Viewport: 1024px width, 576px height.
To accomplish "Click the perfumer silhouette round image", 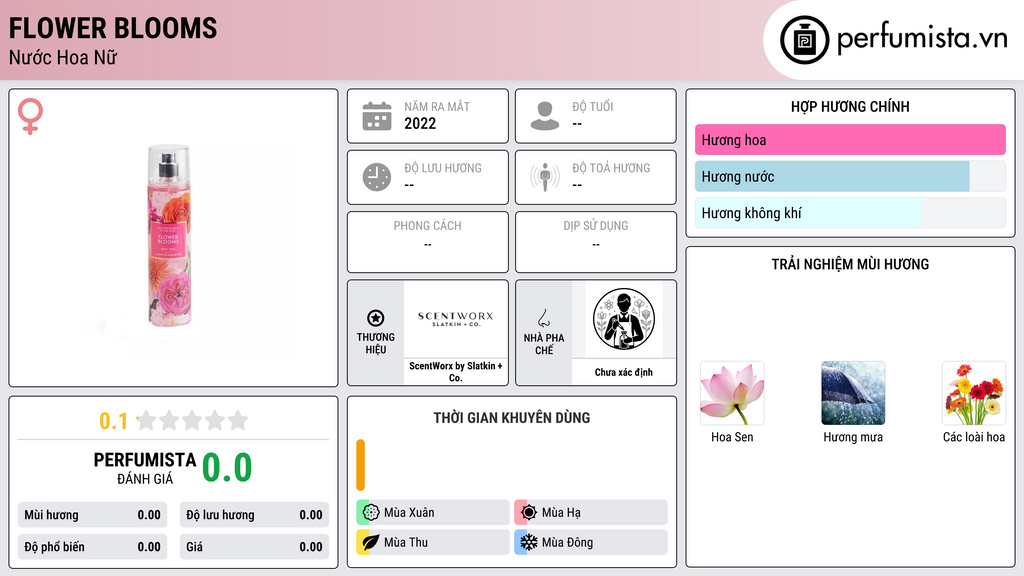I will click(624, 319).
